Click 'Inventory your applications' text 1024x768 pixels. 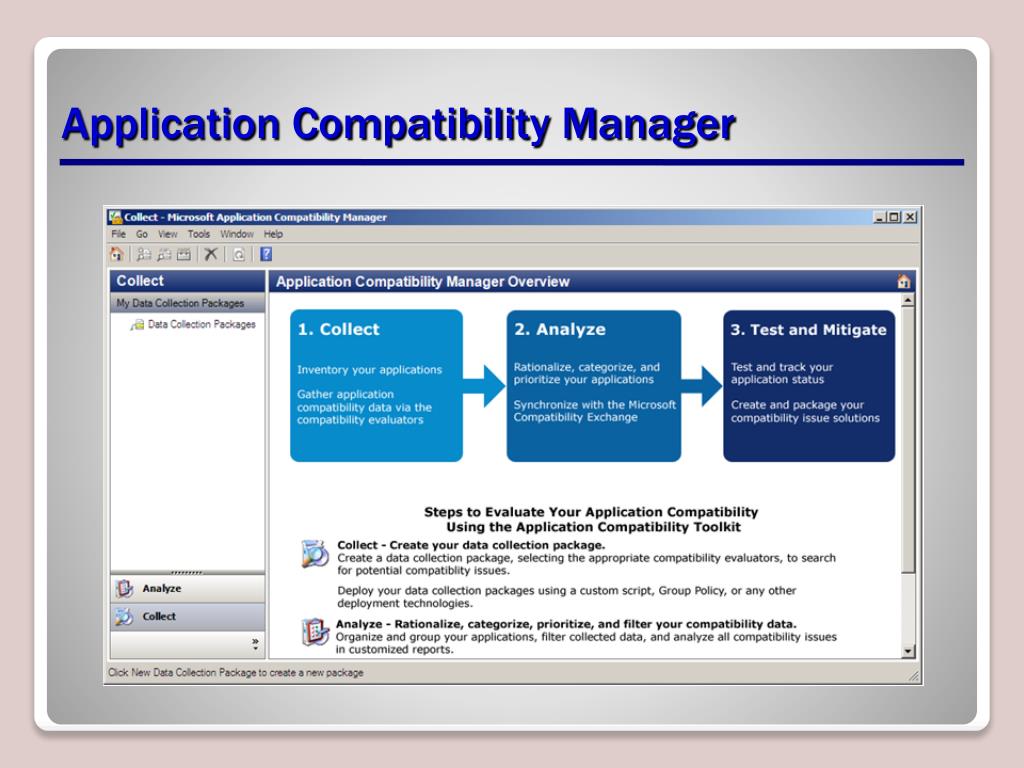click(369, 370)
